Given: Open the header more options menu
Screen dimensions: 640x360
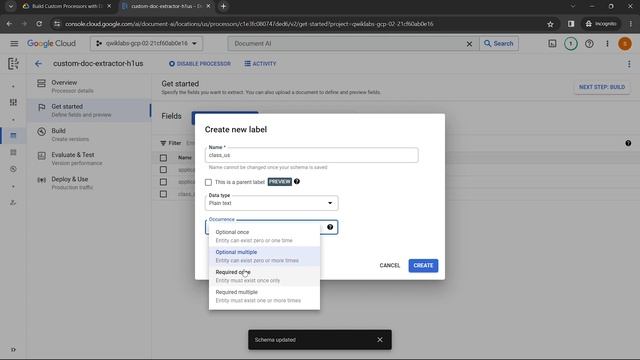Looking at the screenshot, I should 607,44.
